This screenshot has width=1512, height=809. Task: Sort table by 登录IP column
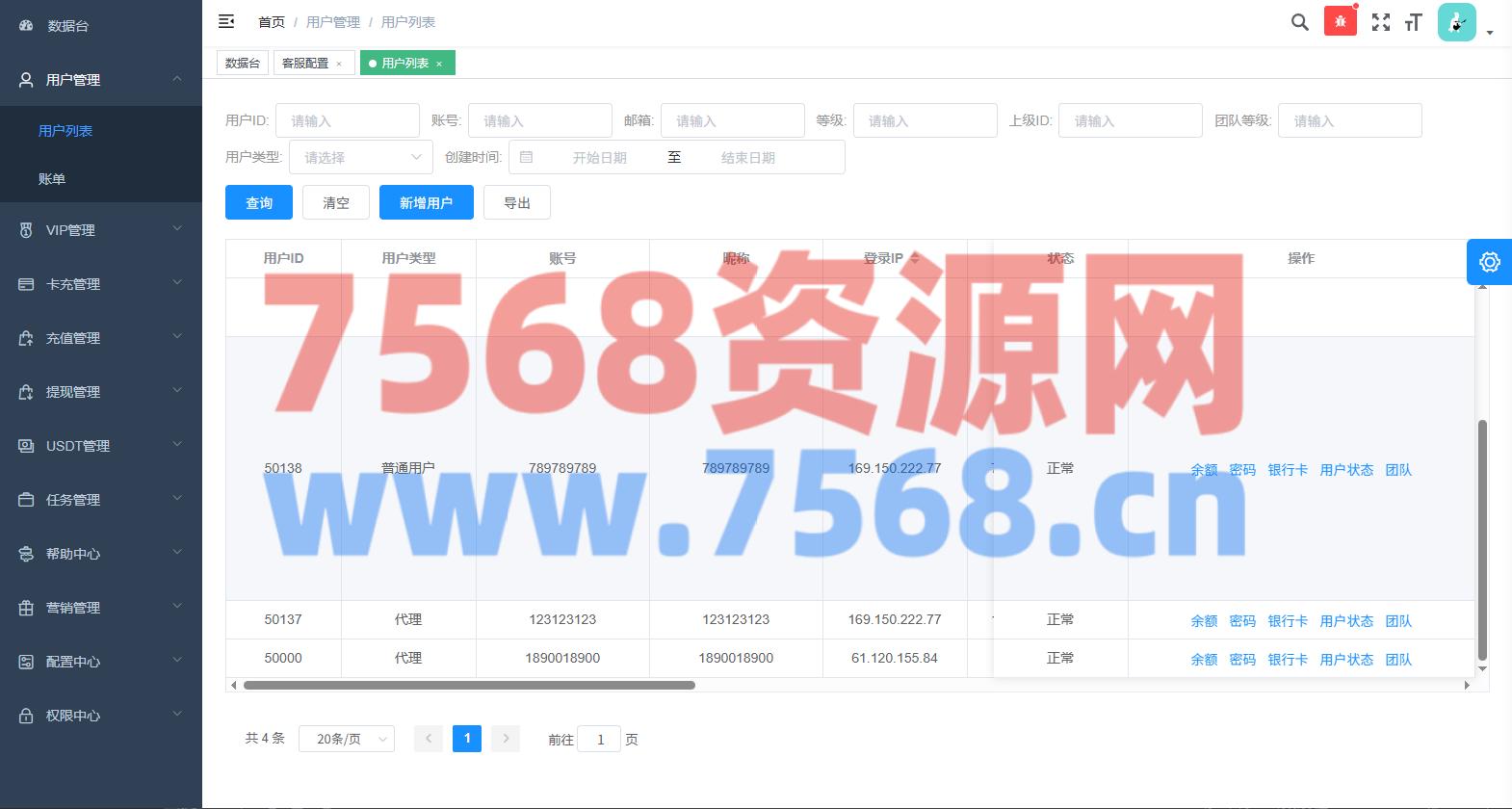click(914, 258)
